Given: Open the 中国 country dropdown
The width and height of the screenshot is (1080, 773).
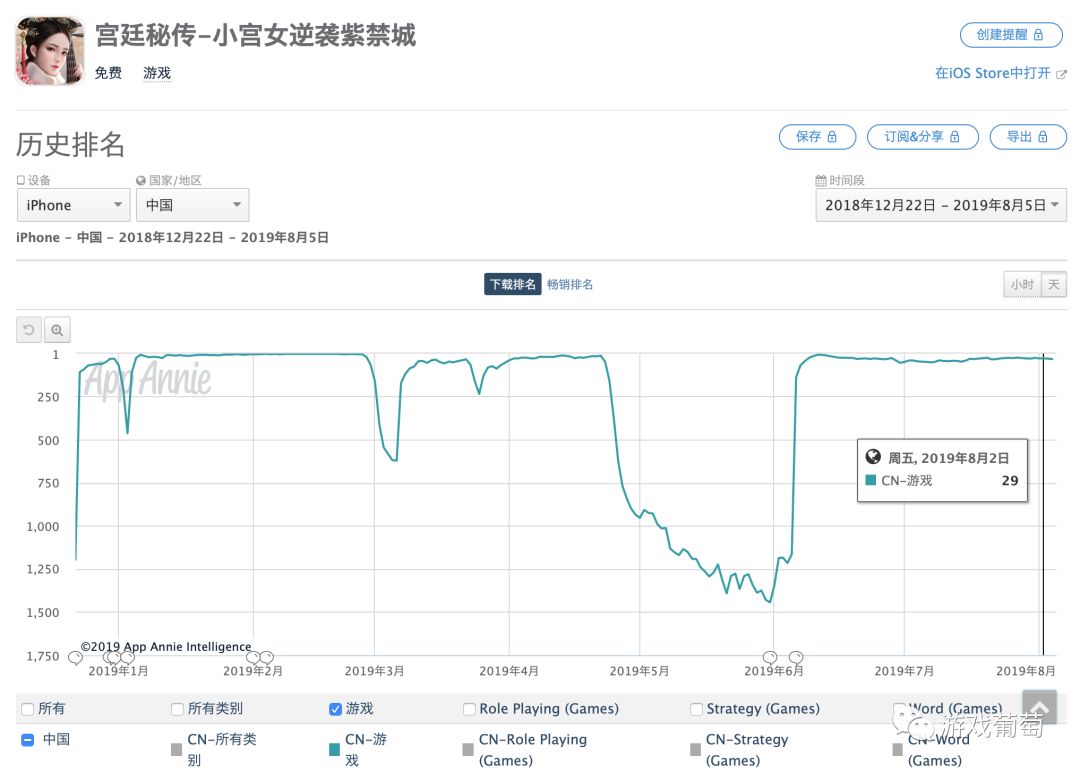Looking at the screenshot, I should click(x=192, y=205).
